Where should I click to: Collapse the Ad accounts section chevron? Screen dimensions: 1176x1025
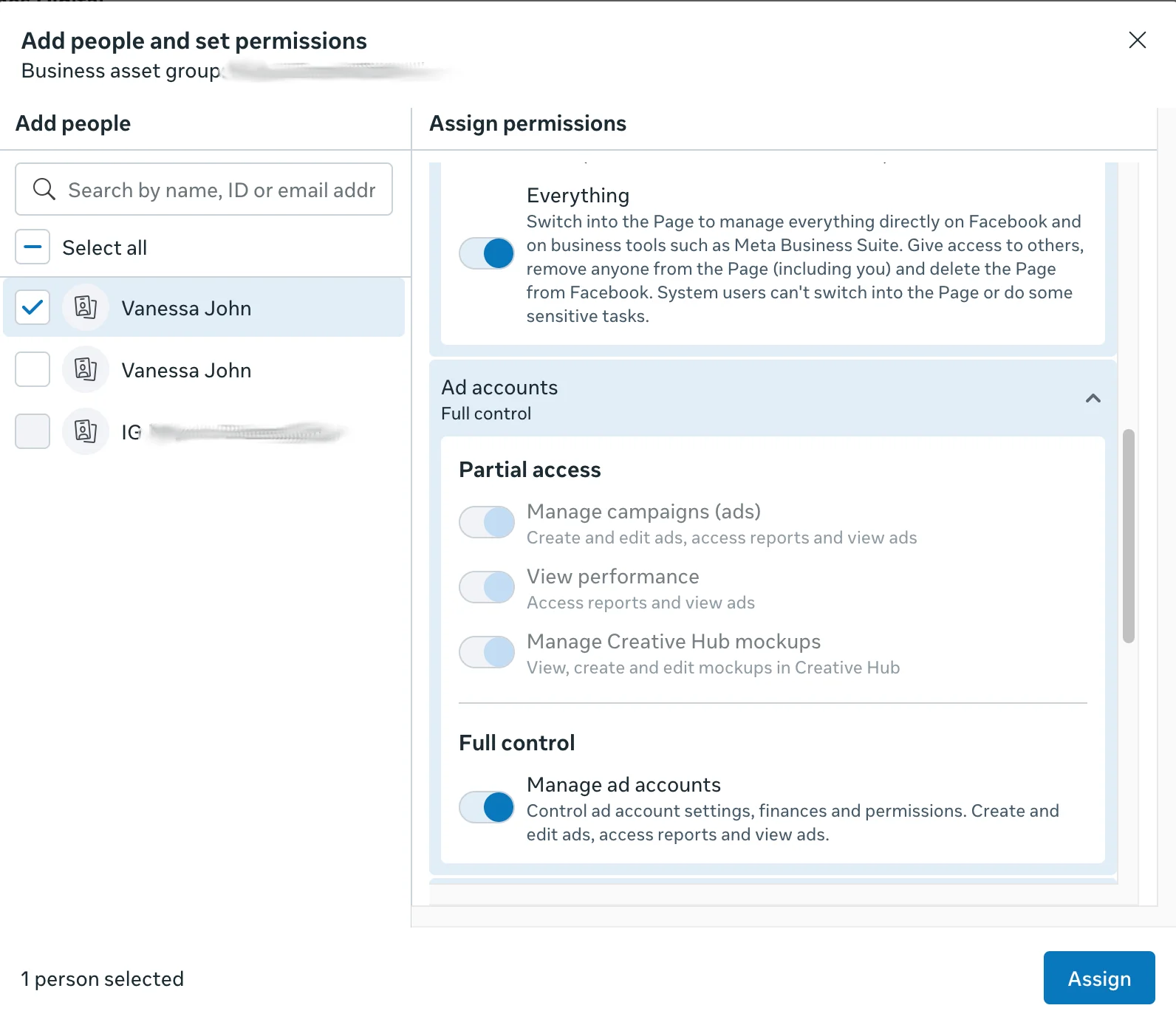[x=1093, y=399]
